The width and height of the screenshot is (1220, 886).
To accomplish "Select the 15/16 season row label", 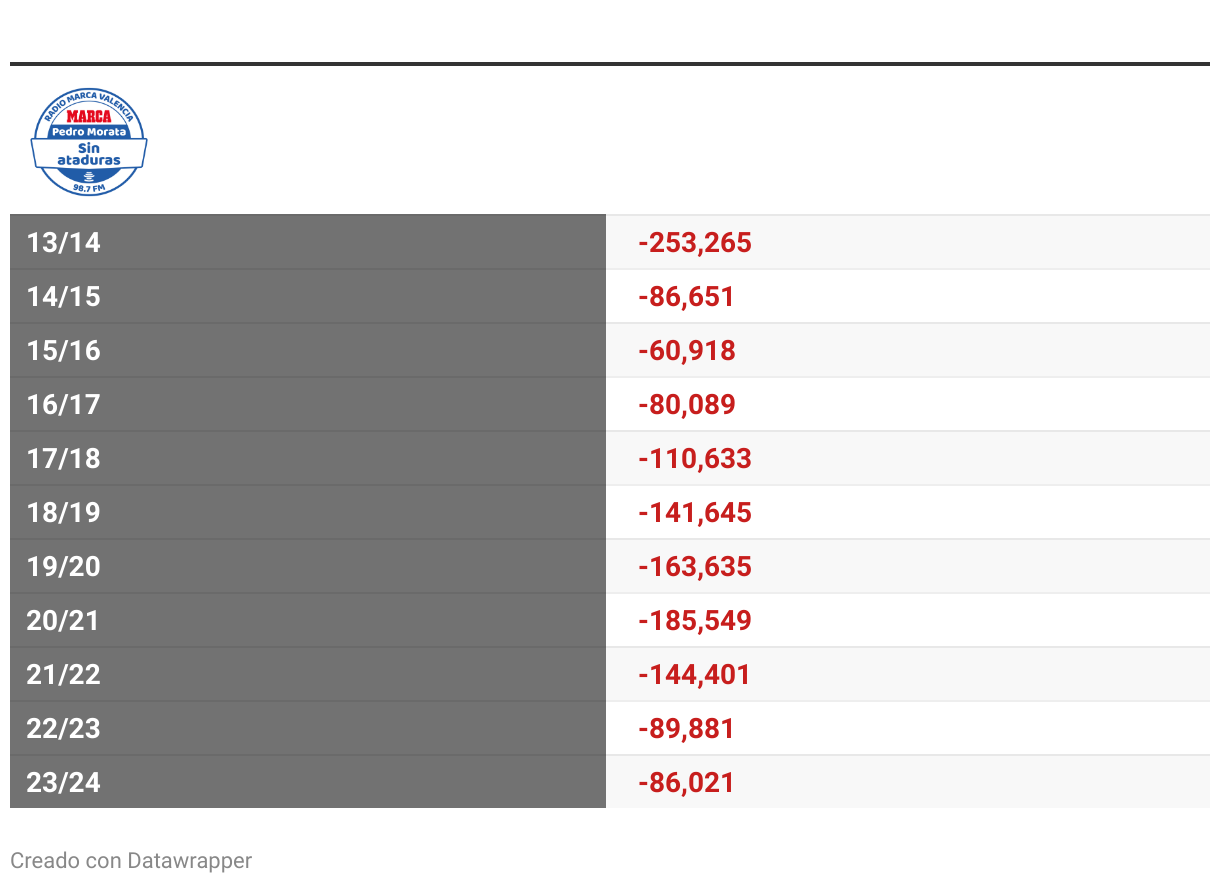I will 64,351.
